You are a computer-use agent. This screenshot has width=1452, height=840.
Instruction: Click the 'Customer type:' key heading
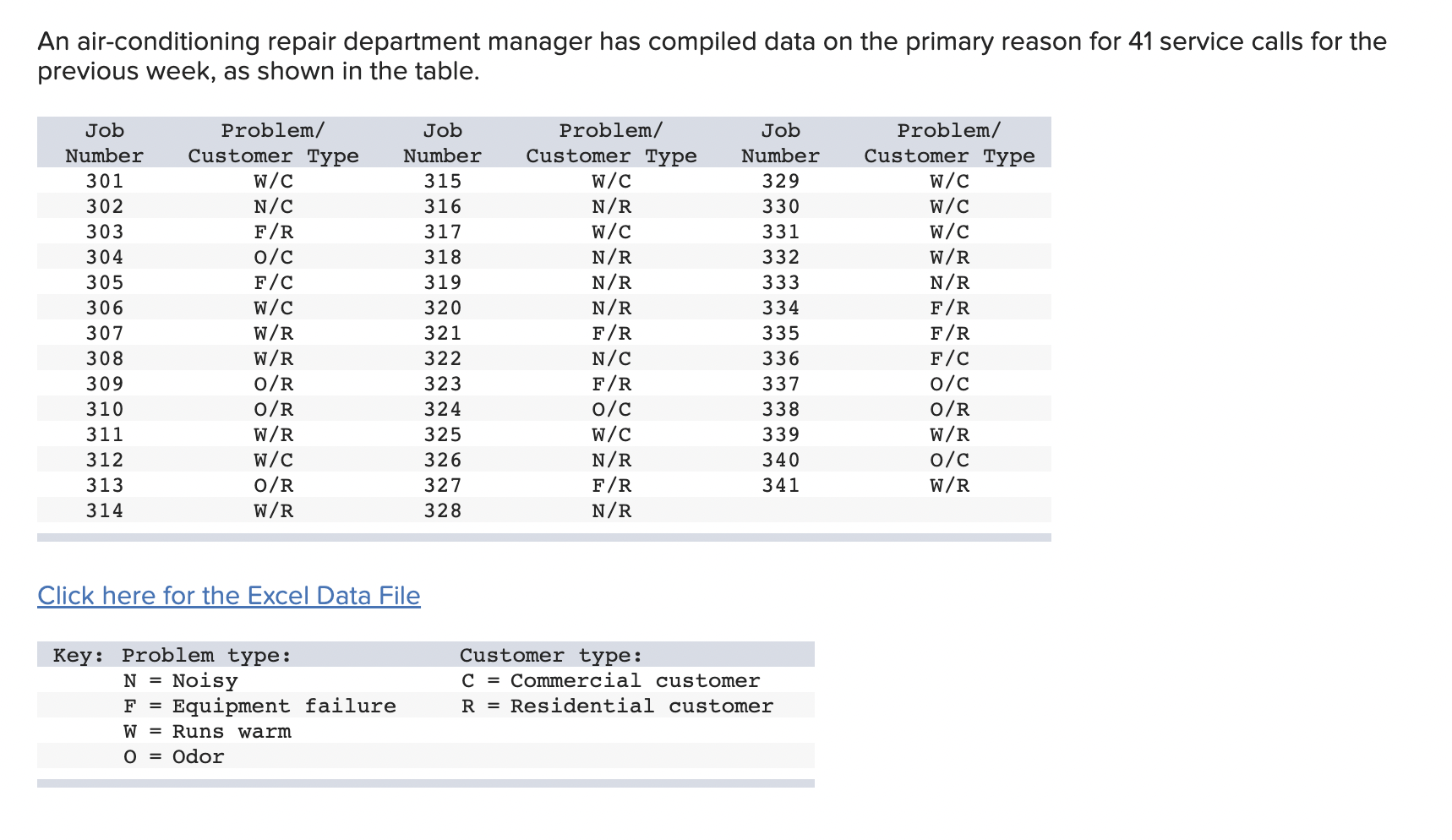[551, 656]
